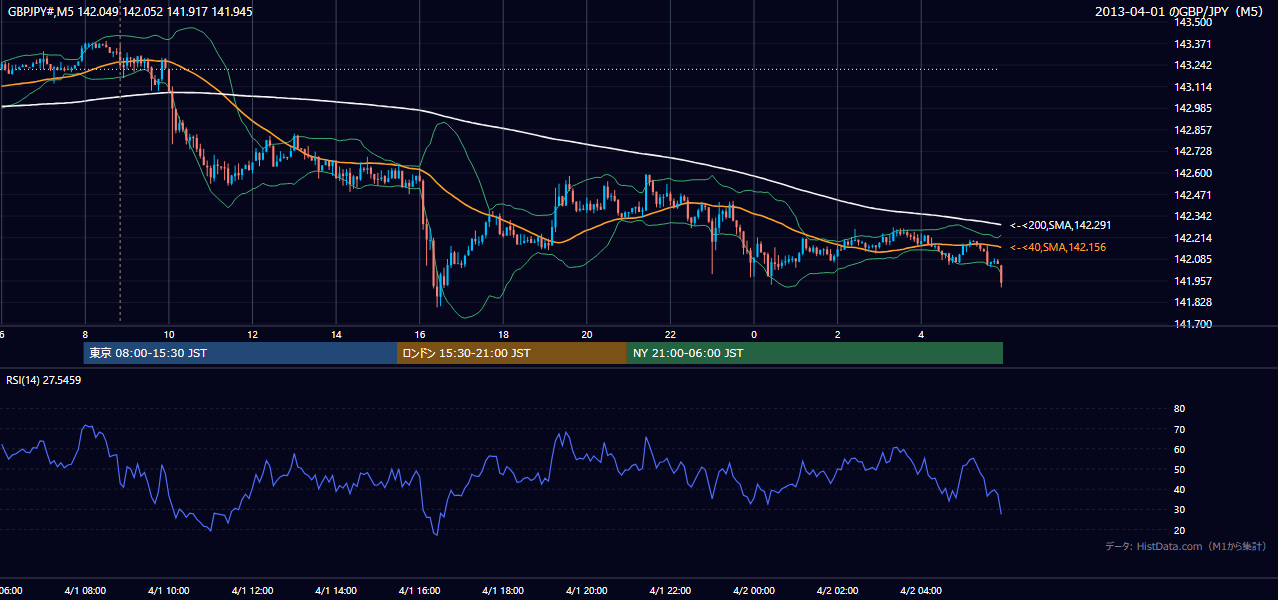The height and width of the screenshot is (600, 1278).
Task: Click the RSI 50 level label
Action: click(x=1179, y=469)
